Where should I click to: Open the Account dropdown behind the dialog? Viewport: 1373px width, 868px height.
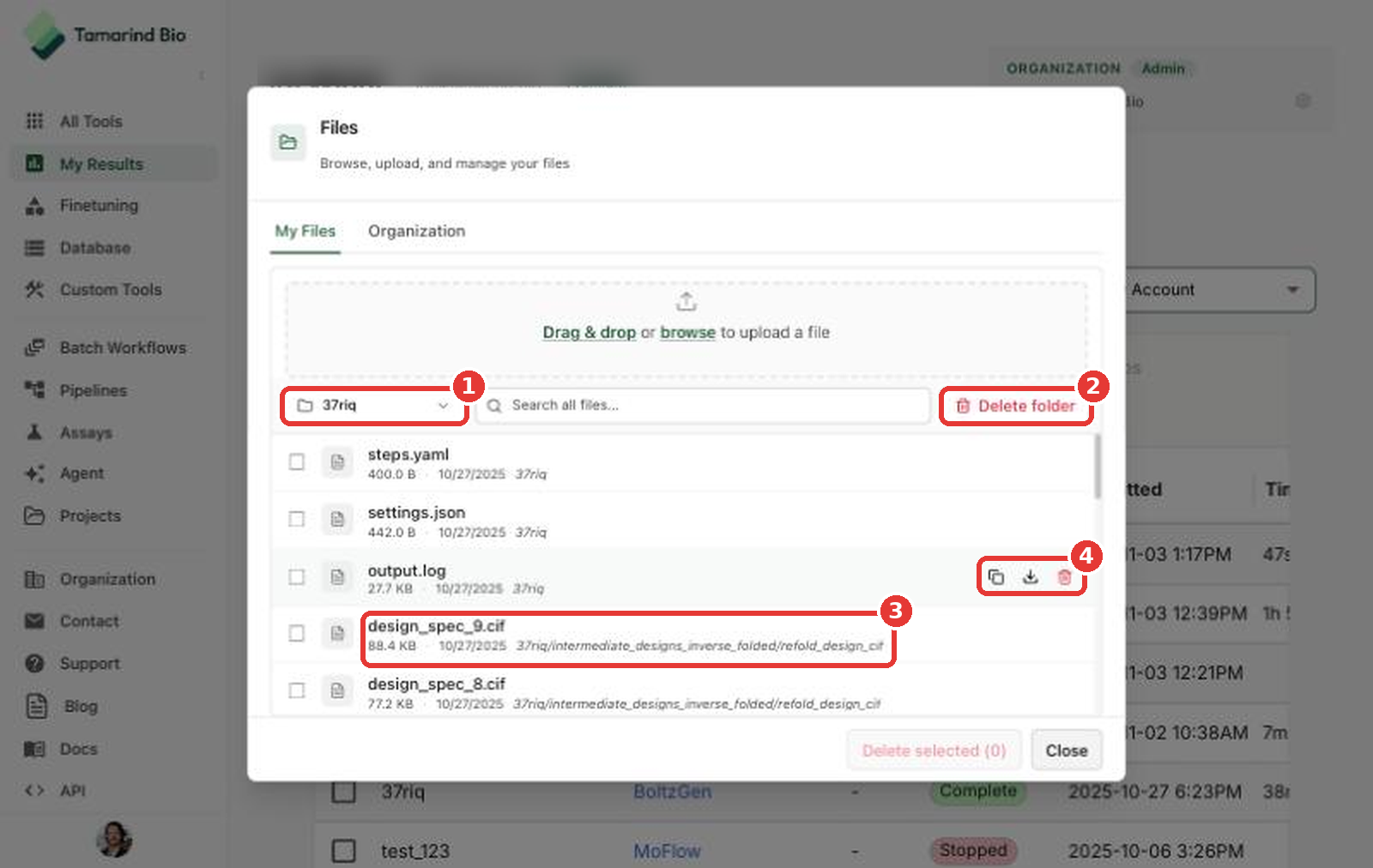click(x=1219, y=290)
